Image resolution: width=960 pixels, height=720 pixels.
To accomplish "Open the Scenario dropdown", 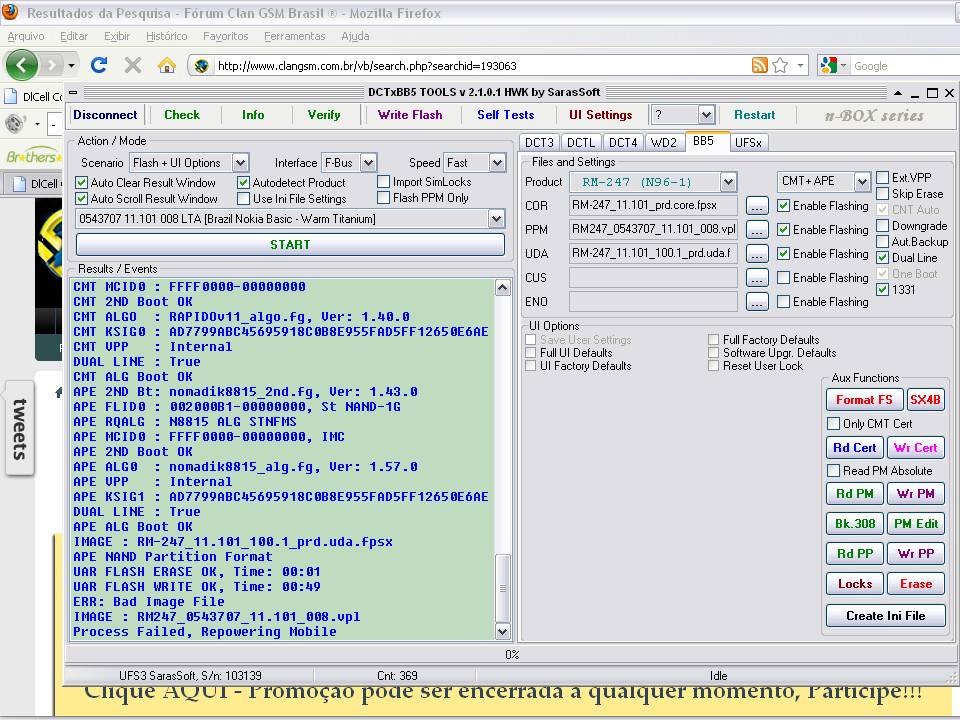I will click(x=241, y=163).
